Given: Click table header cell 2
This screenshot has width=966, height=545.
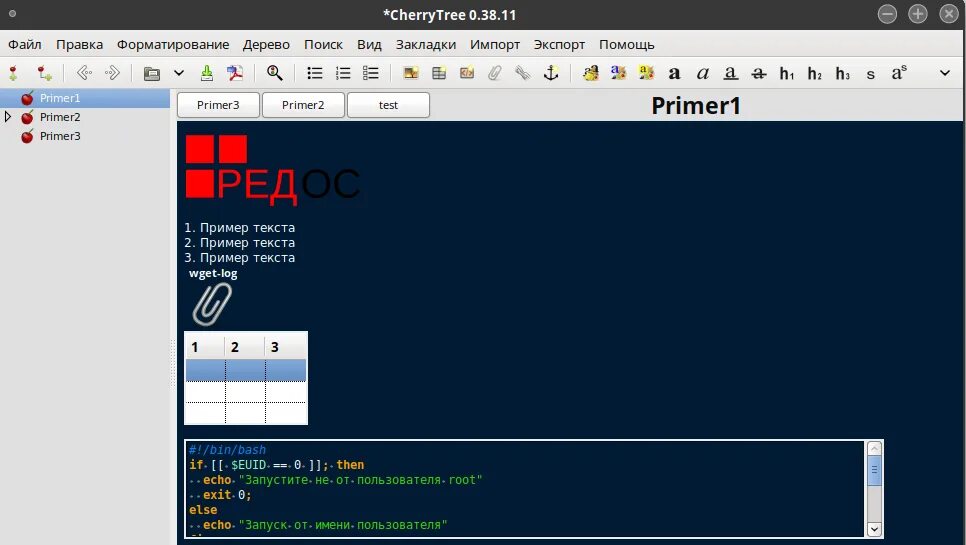Looking at the screenshot, I should coord(245,347).
